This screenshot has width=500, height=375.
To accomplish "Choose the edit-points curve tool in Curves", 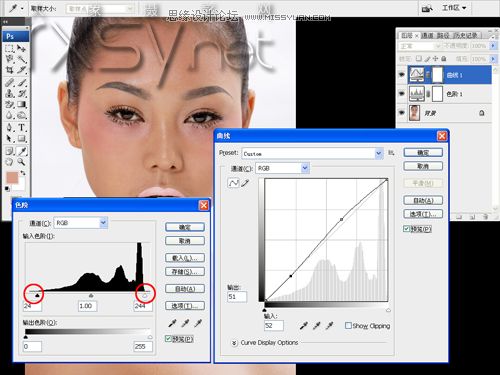I will (x=233, y=183).
